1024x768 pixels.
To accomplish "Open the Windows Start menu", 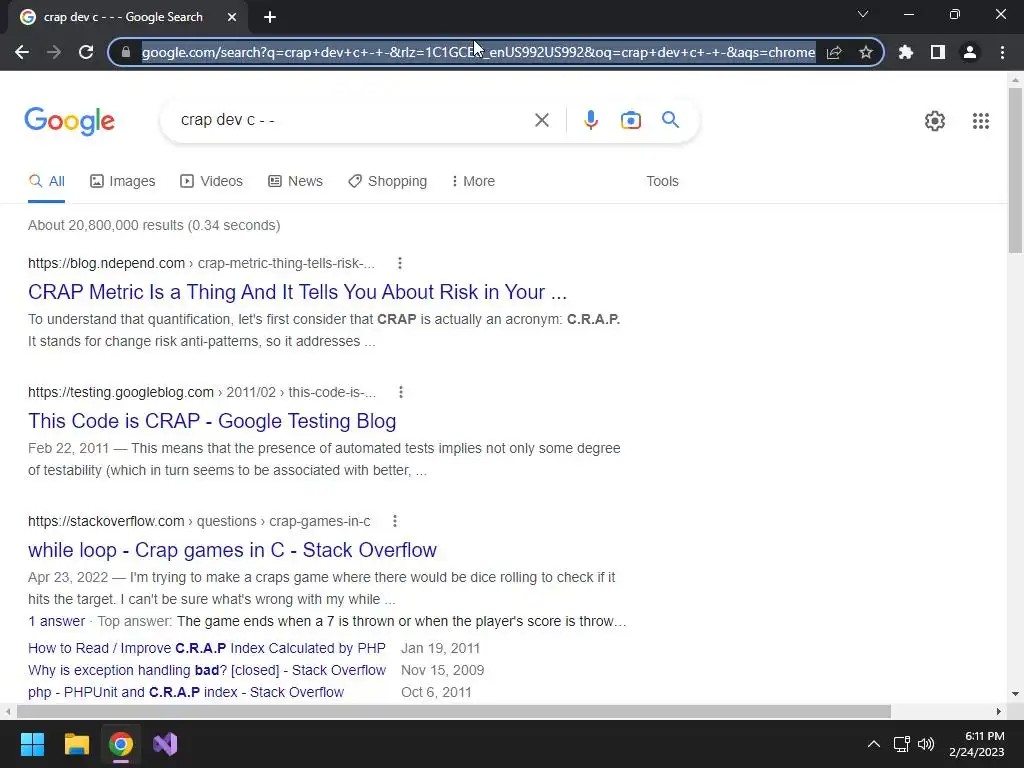I will tap(32, 744).
